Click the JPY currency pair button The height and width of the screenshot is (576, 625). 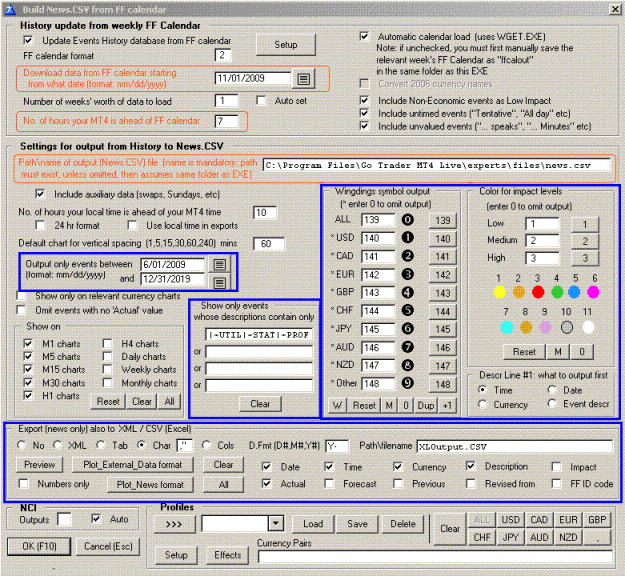coord(510,537)
